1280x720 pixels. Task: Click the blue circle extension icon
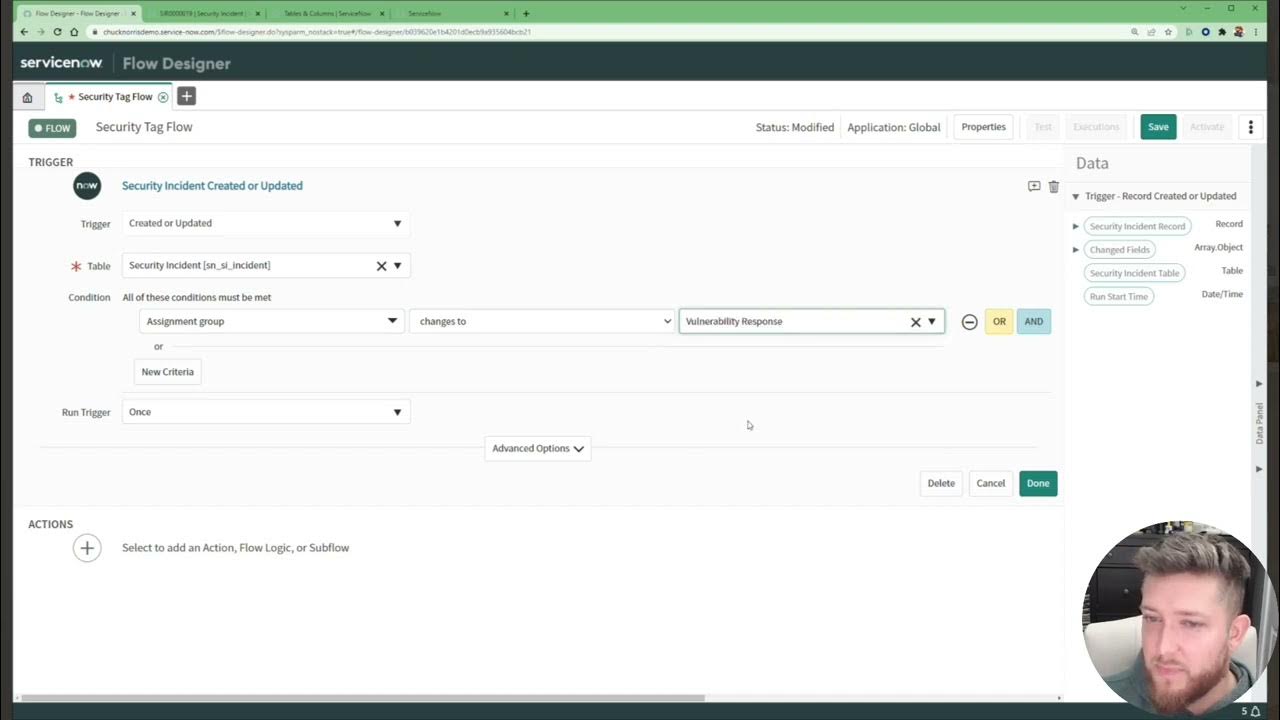click(1205, 32)
